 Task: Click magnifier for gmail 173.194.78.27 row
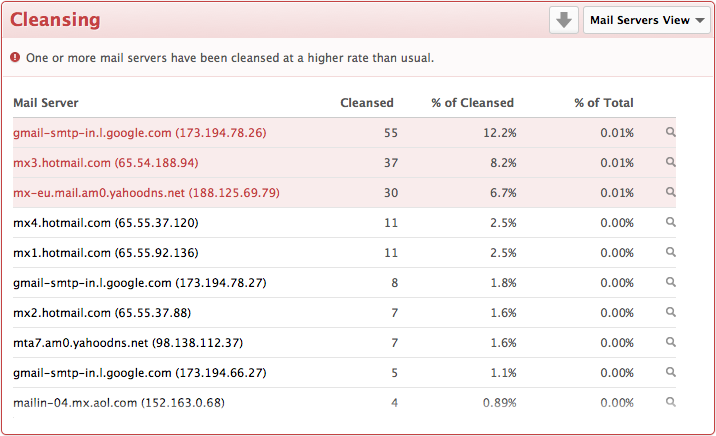pyautogui.click(x=670, y=282)
